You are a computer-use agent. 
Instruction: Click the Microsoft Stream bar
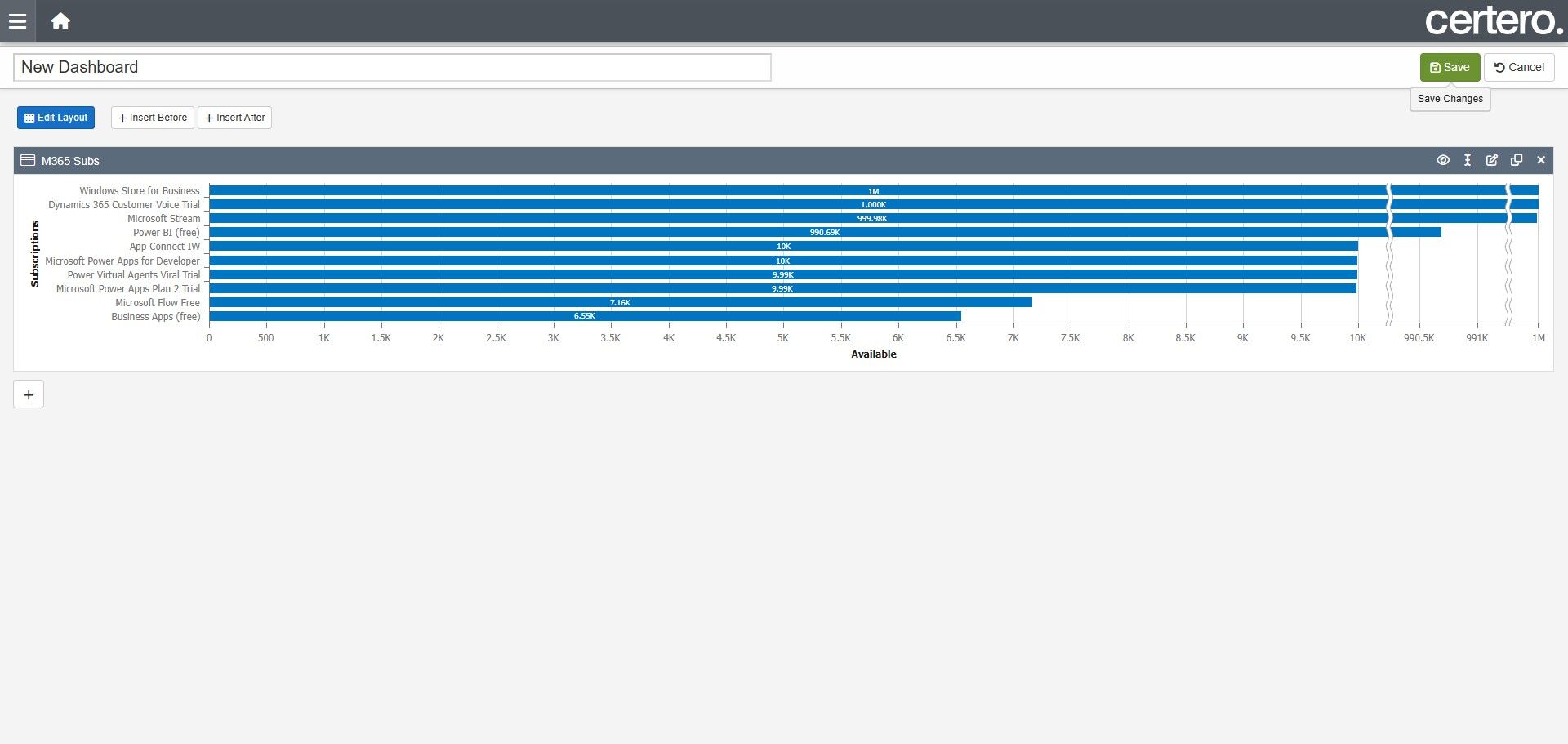point(873,218)
